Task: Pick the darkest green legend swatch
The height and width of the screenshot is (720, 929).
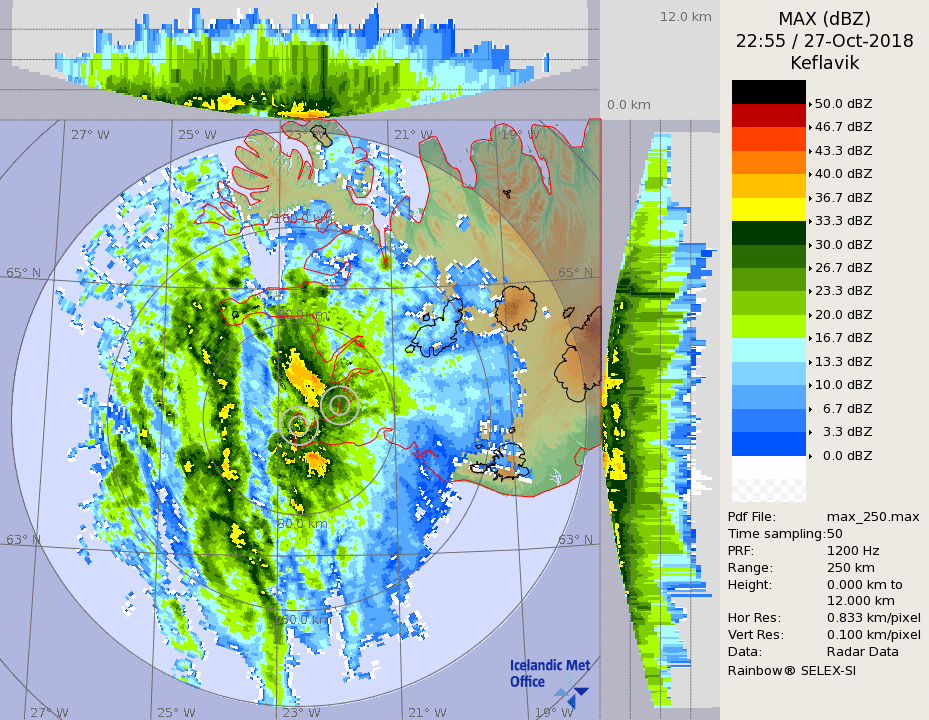Action: tap(768, 233)
